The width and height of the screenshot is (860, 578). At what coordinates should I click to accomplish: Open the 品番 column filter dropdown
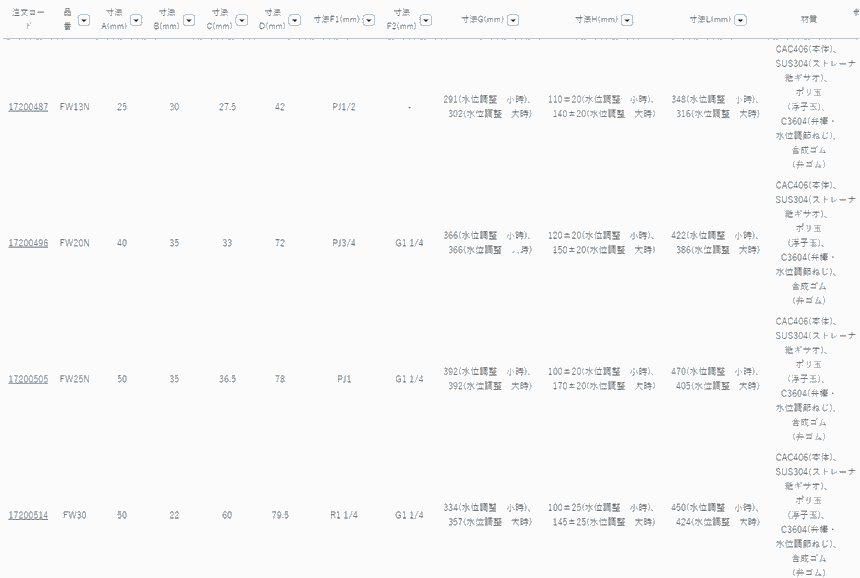(83, 20)
